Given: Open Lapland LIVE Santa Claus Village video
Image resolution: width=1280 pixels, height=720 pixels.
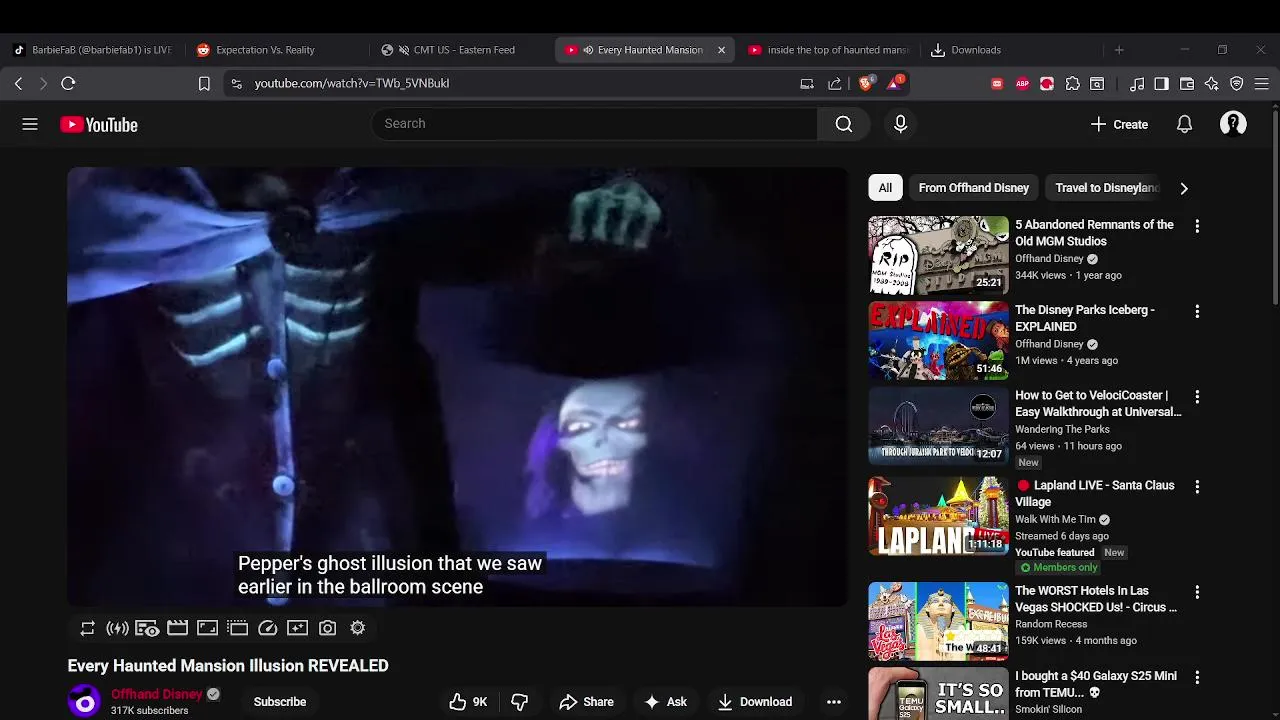Looking at the screenshot, I should (1095, 493).
